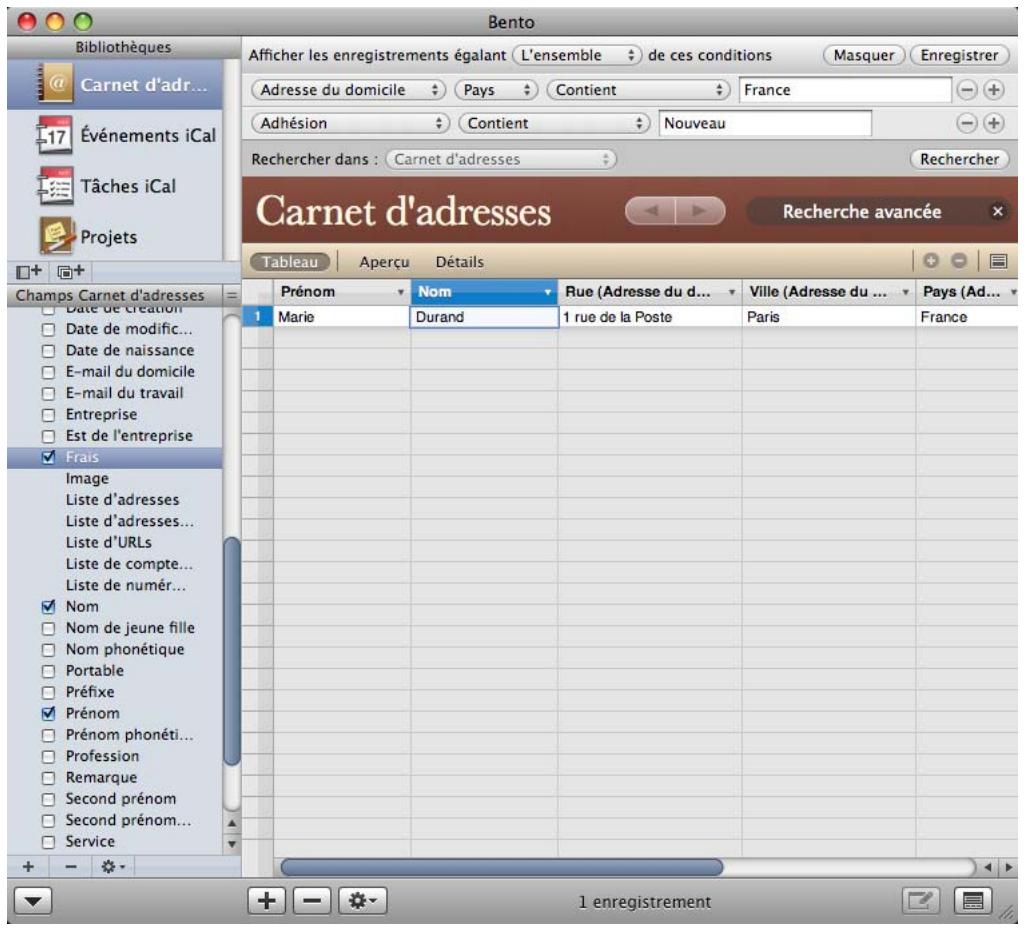This screenshot has height=929, width=1024.
Task: Click the new collection icon under Projets
Action: click(x=71, y=271)
